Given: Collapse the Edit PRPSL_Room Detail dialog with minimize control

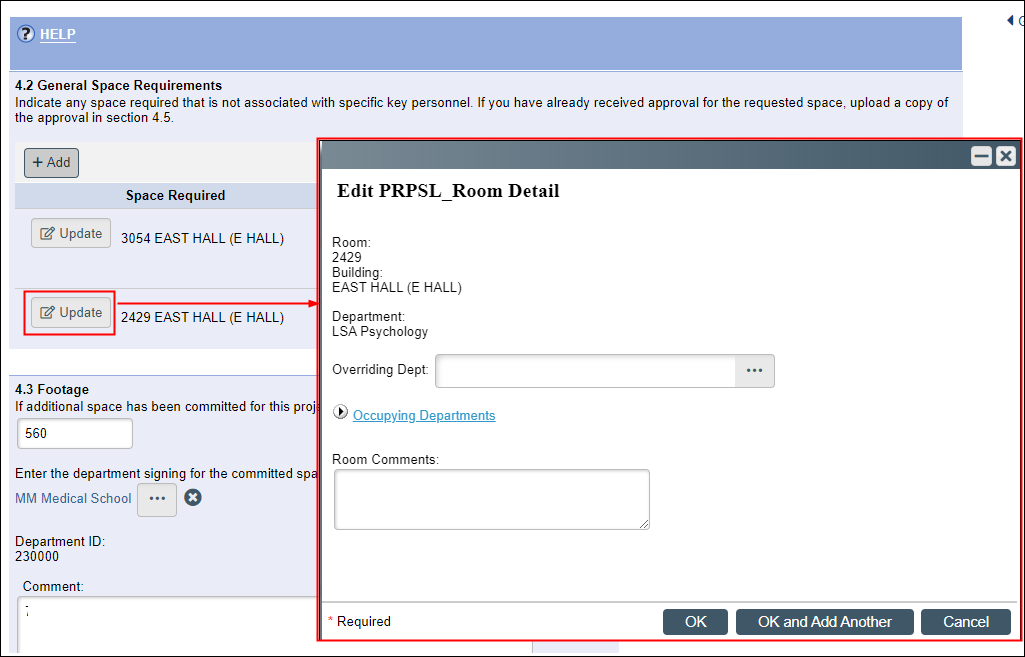Looking at the screenshot, I should coord(982,156).
